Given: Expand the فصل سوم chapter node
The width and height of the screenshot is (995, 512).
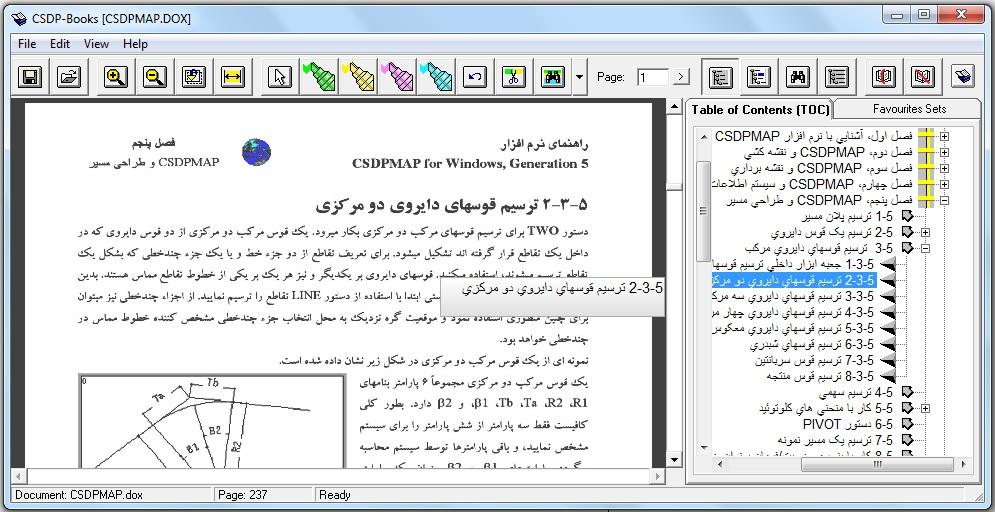Looking at the screenshot, I should pos(945,168).
